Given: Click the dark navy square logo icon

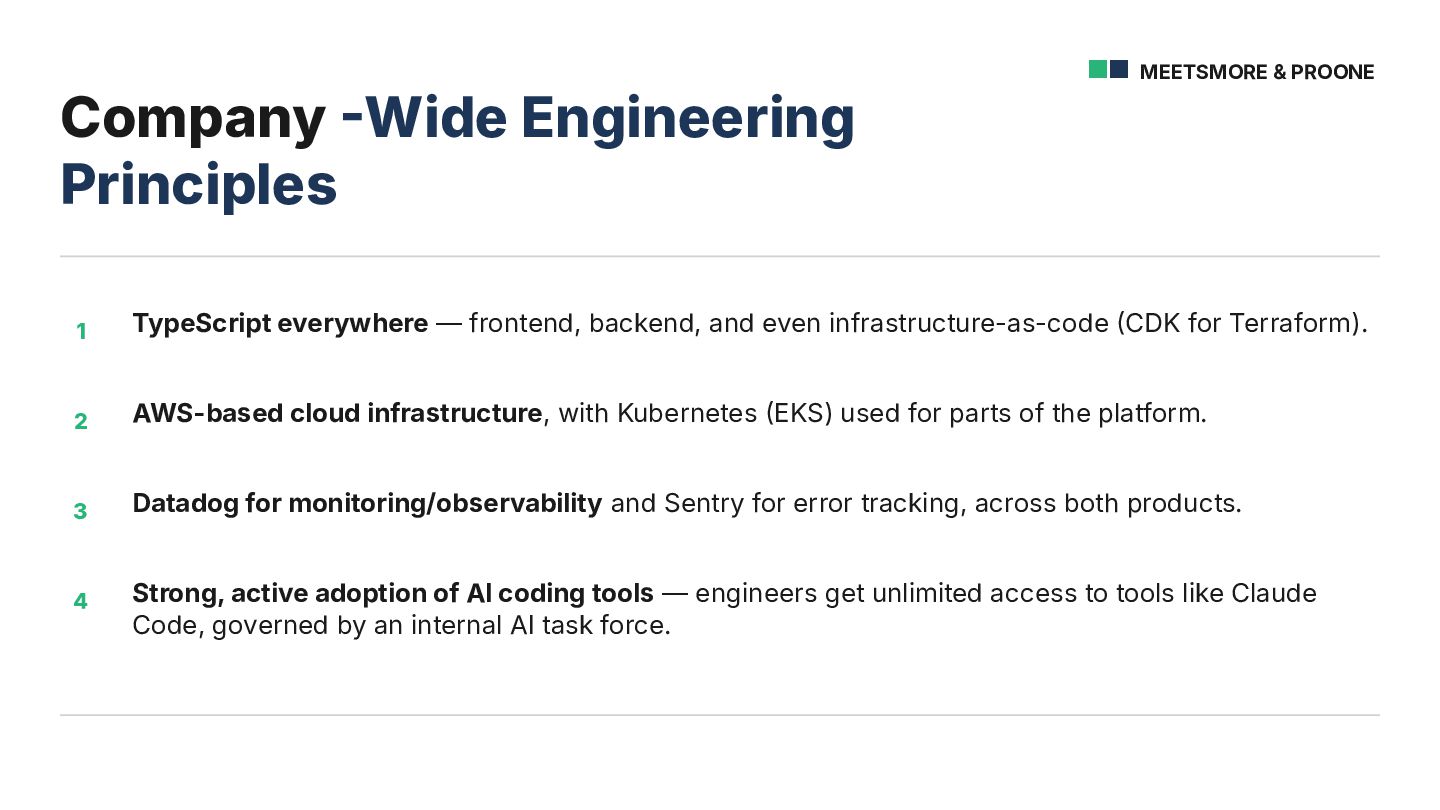Looking at the screenshot, I should pyautogui.click(x=1119, y=69).
